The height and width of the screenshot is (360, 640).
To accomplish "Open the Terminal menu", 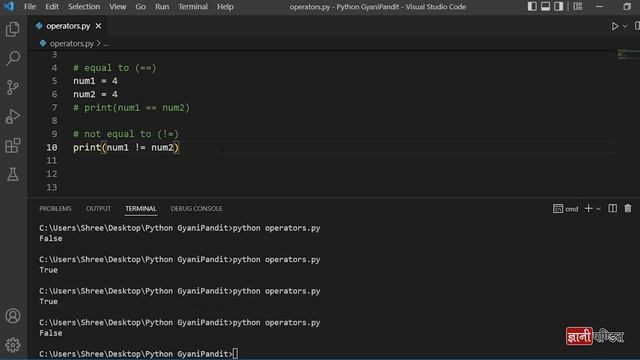I will click(193, 7).
